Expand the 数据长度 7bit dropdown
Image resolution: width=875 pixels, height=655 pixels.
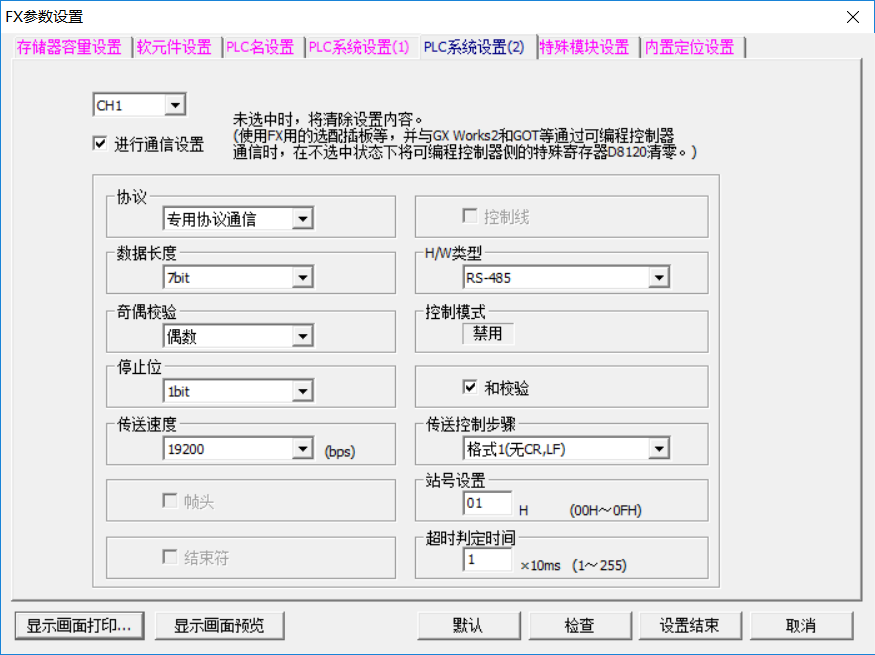[x=302, y=278]
